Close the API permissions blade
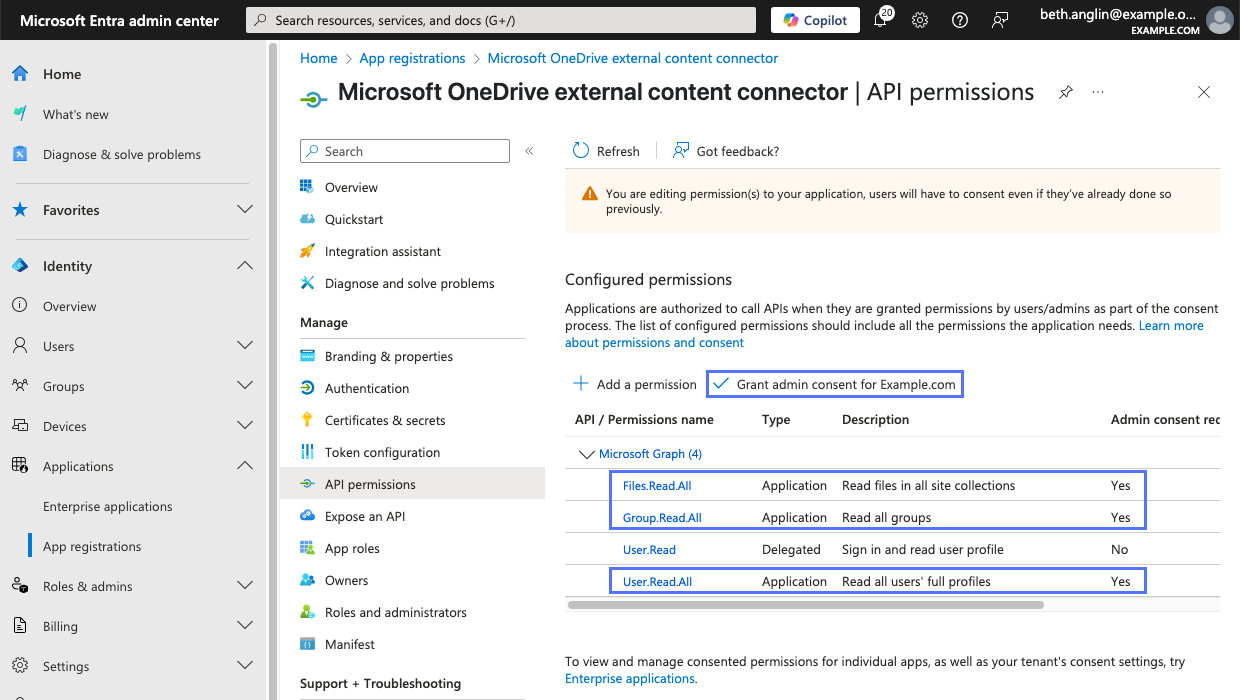 (x=1204, y=92)
